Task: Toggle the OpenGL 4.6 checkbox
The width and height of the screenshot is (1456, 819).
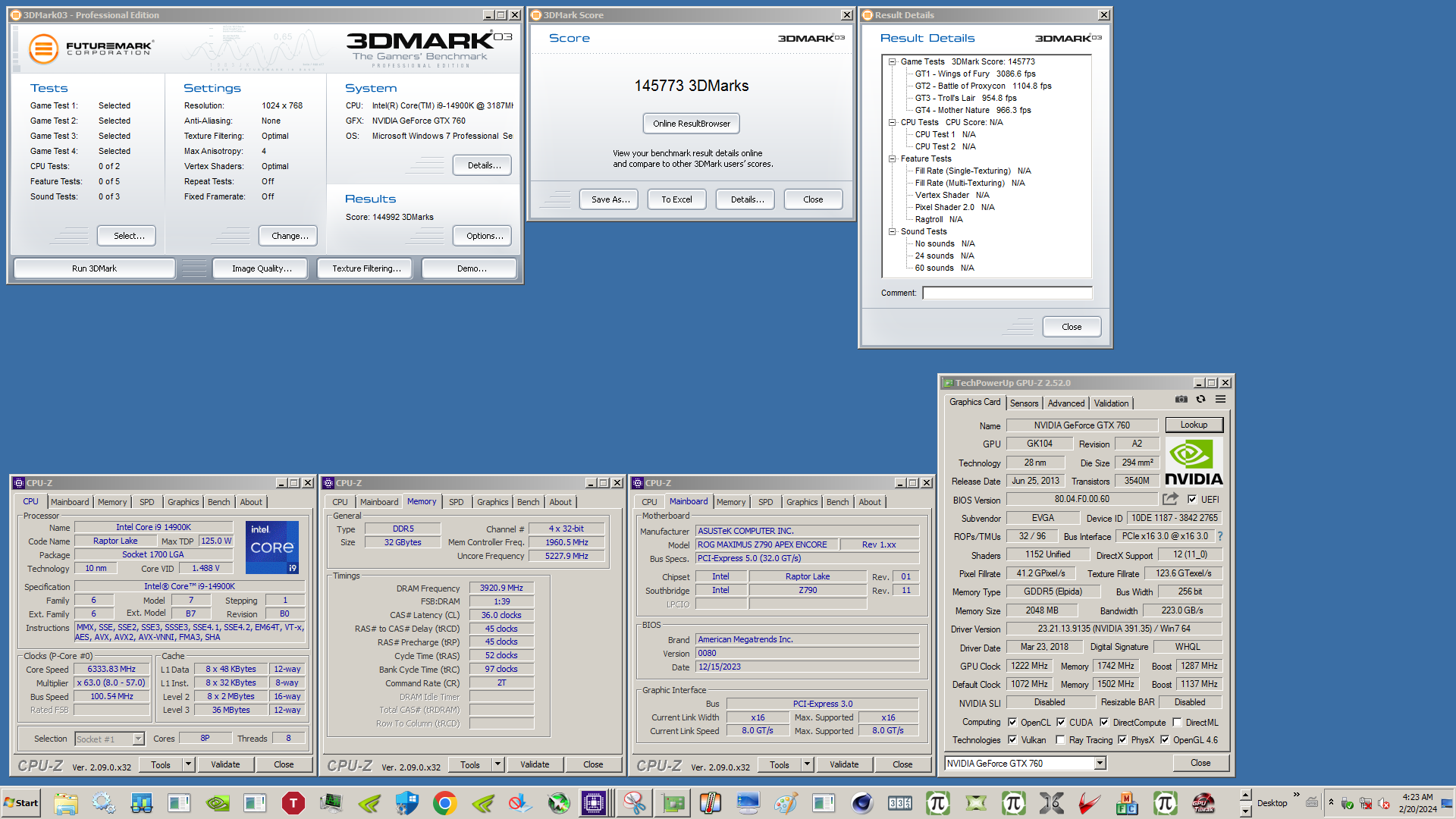Action: click(1165, 740)
